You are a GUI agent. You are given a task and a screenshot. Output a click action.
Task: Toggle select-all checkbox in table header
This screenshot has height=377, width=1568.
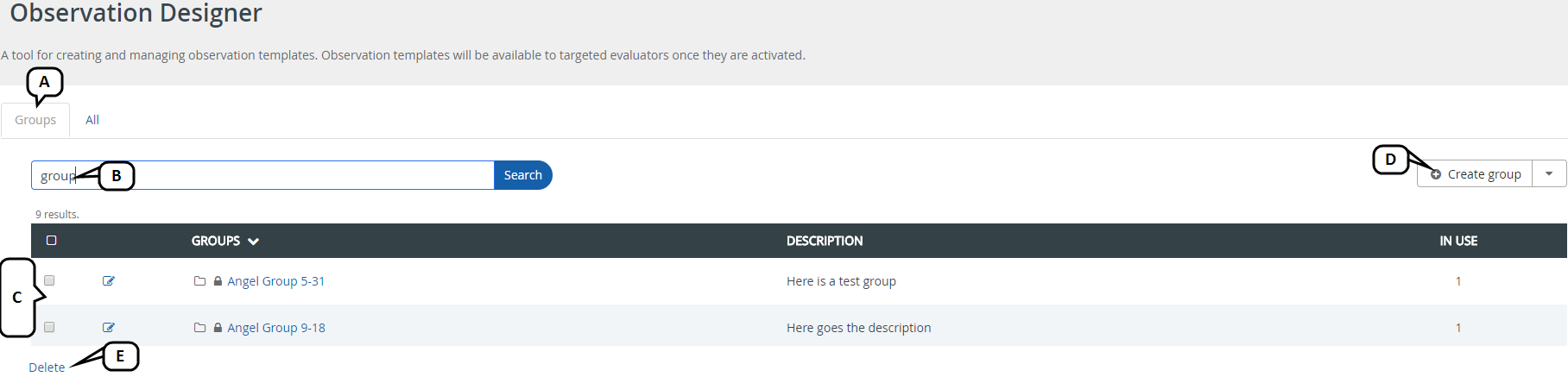point(52,241)
